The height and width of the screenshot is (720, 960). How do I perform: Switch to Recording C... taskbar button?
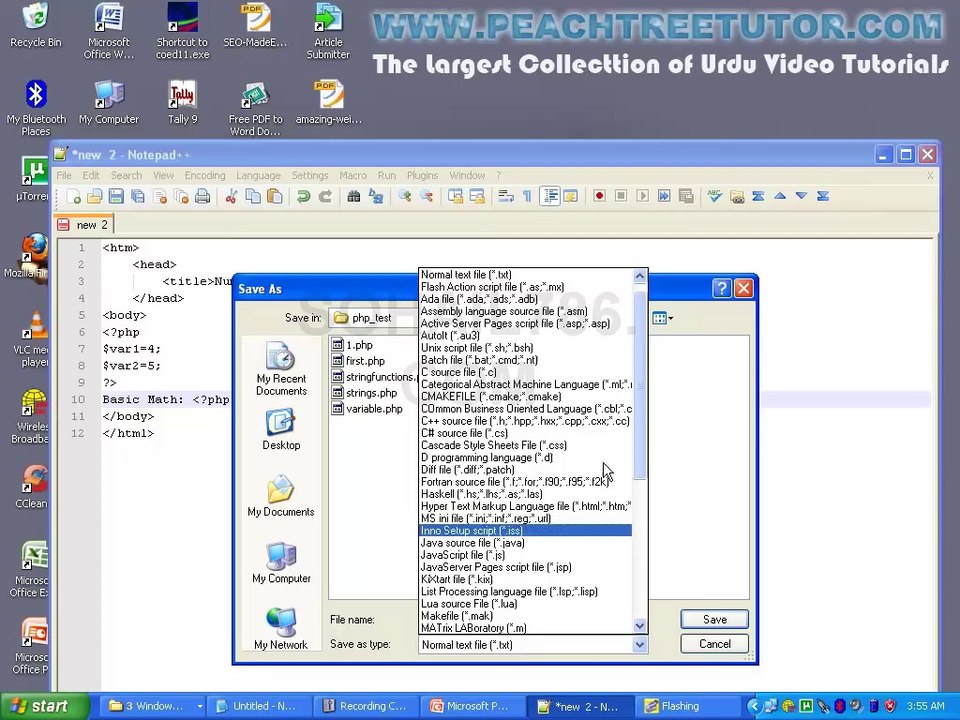pyautogui.click(x=366, y=706)
